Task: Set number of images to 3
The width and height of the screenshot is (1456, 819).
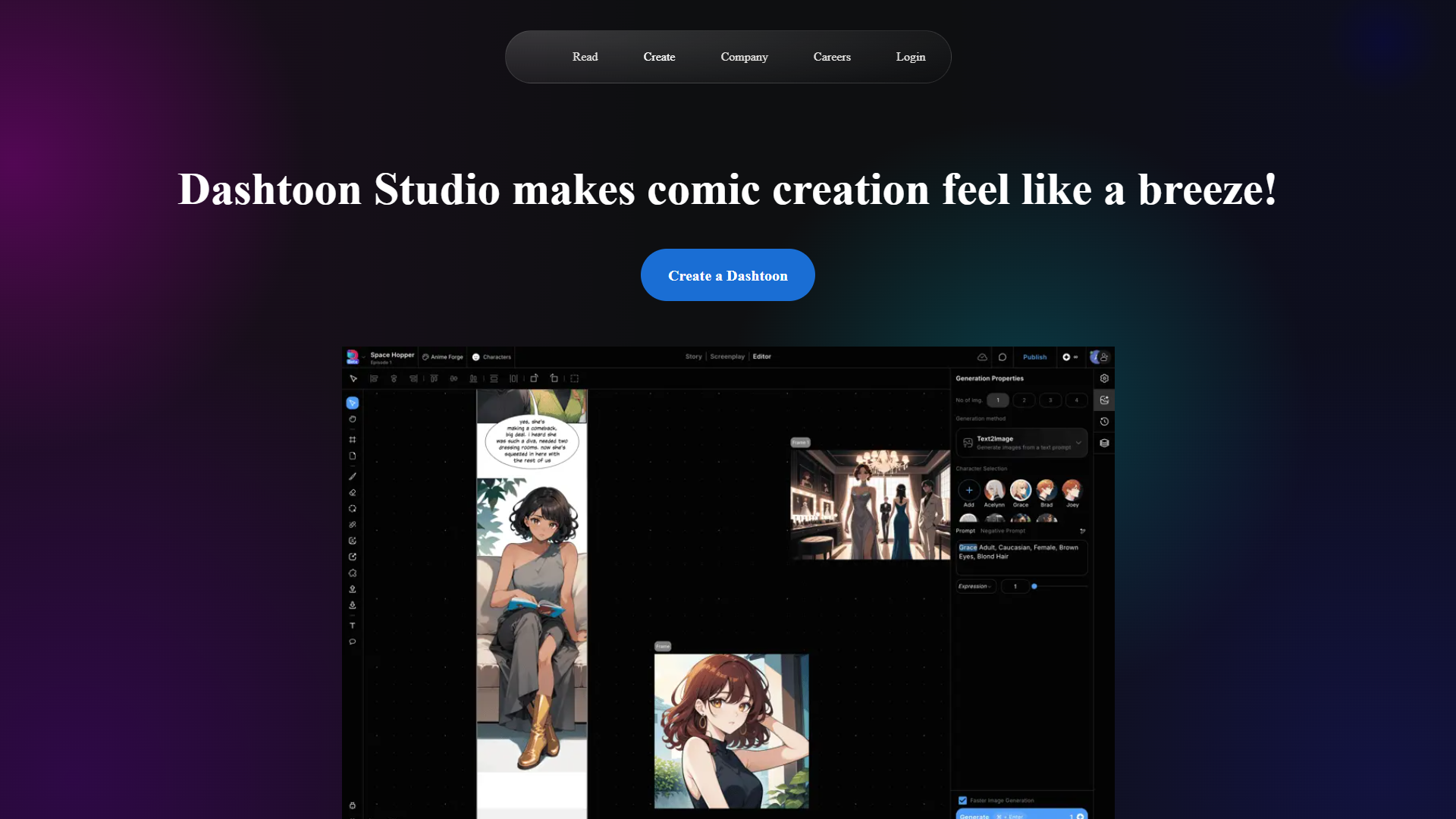Action: click(1050, 400)
